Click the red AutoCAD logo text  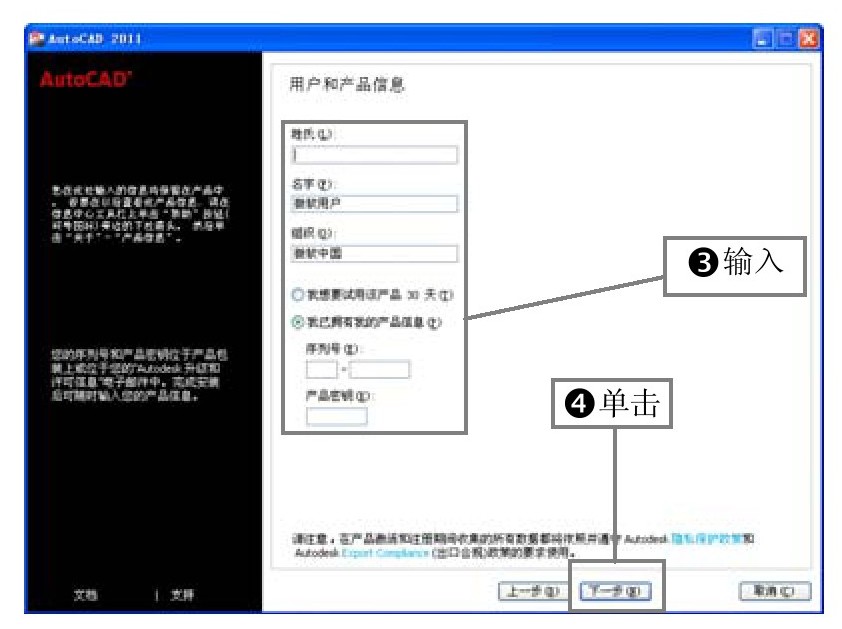85,79
